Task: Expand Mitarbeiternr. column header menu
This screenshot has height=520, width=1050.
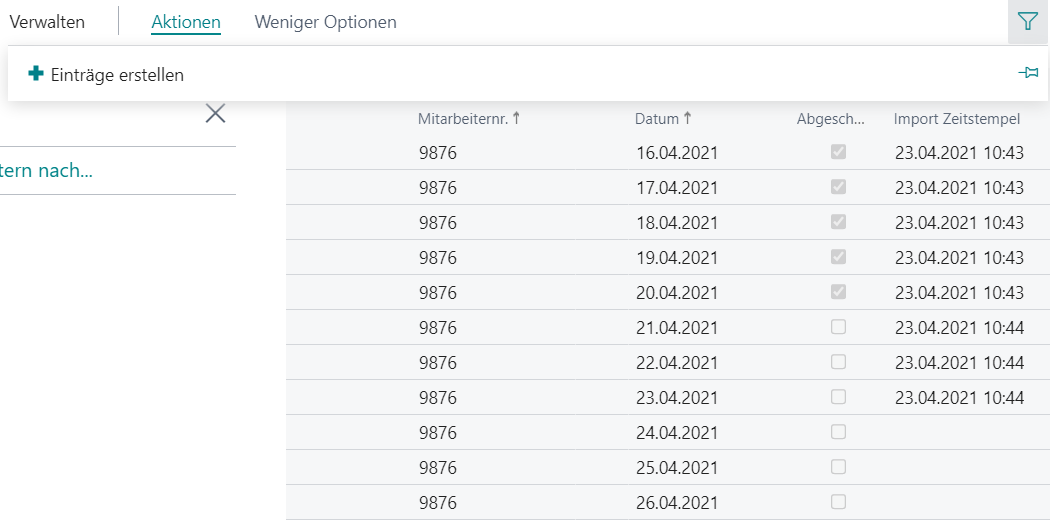Action: (x=463, y=119)
